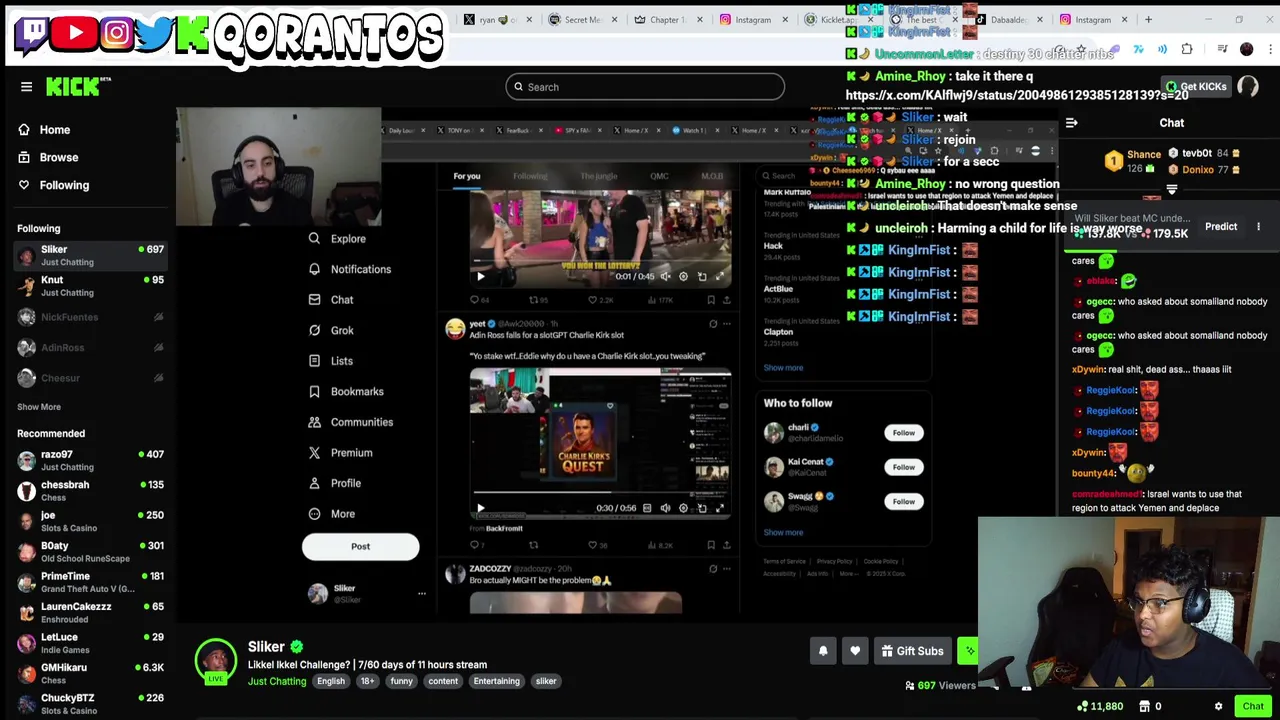Like the yeet post heart icon

point(593,545)
